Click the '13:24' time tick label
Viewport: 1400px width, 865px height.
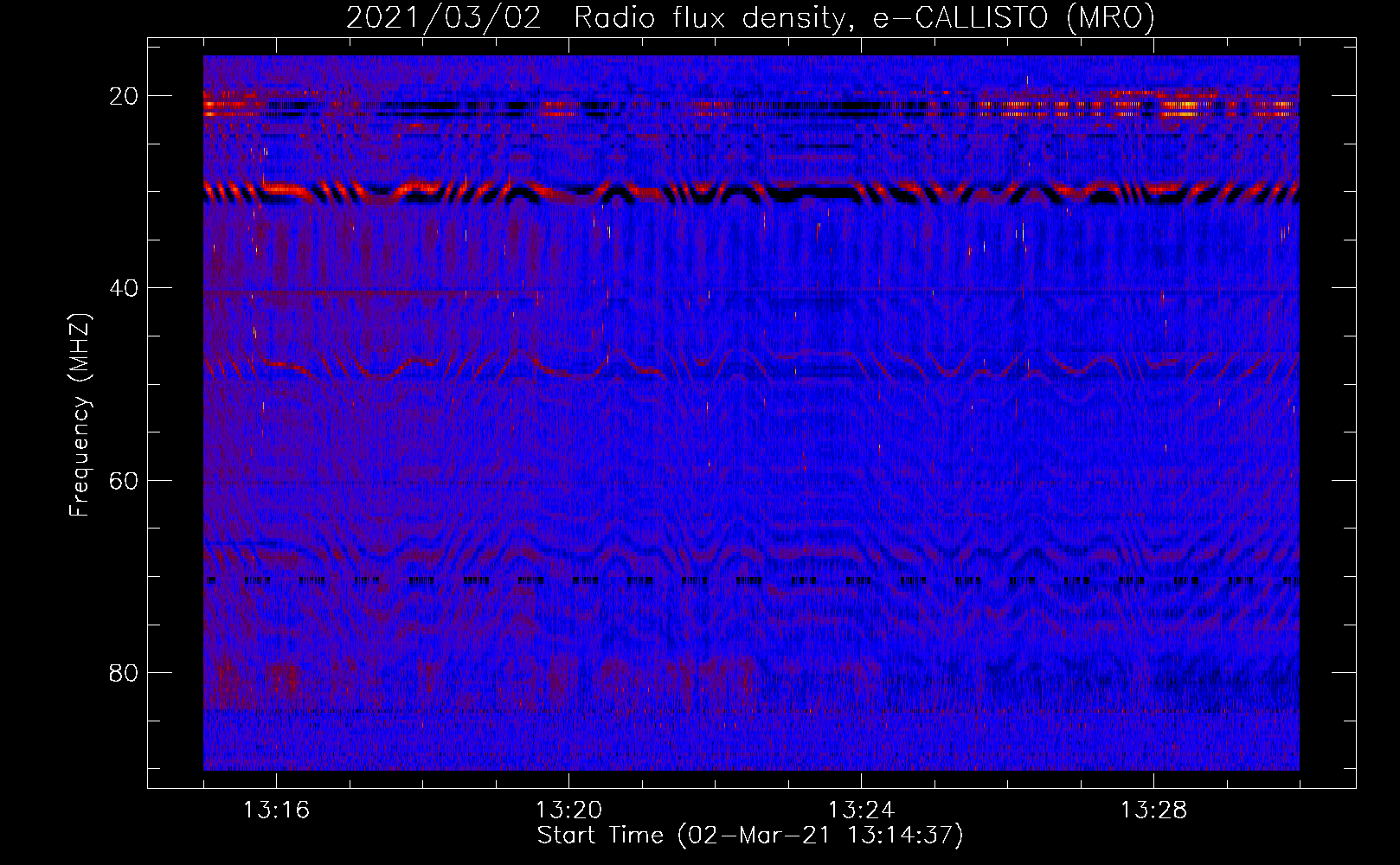[861, 811]
